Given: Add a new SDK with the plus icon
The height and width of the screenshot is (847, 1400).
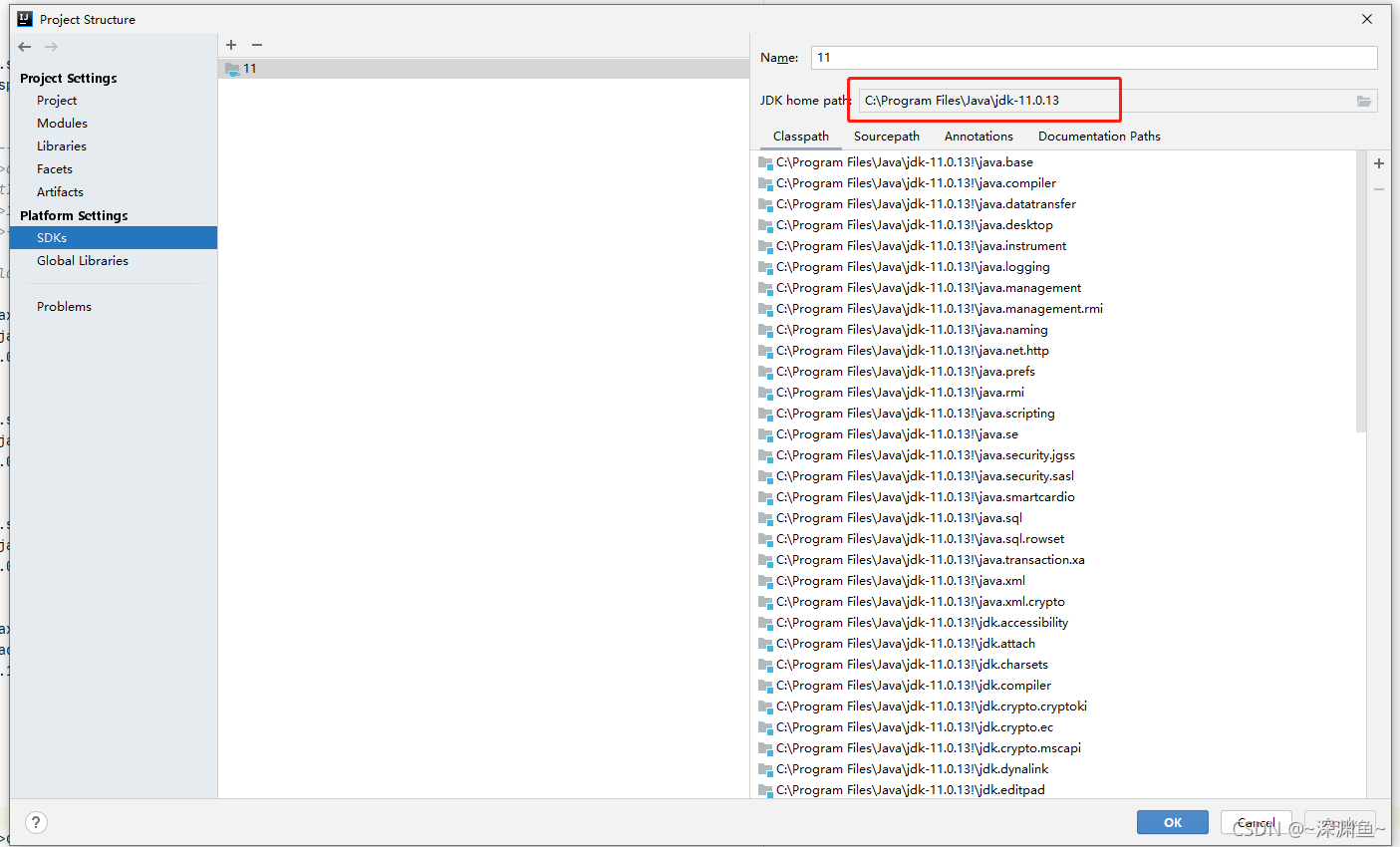Looking at the screenshot, I should (x=231, y=45).
